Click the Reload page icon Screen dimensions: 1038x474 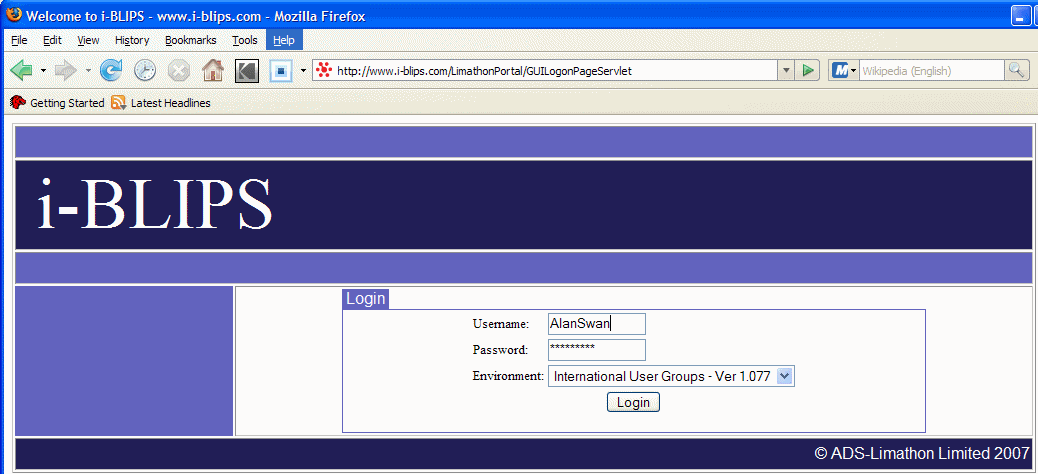[x=111, y=71]
